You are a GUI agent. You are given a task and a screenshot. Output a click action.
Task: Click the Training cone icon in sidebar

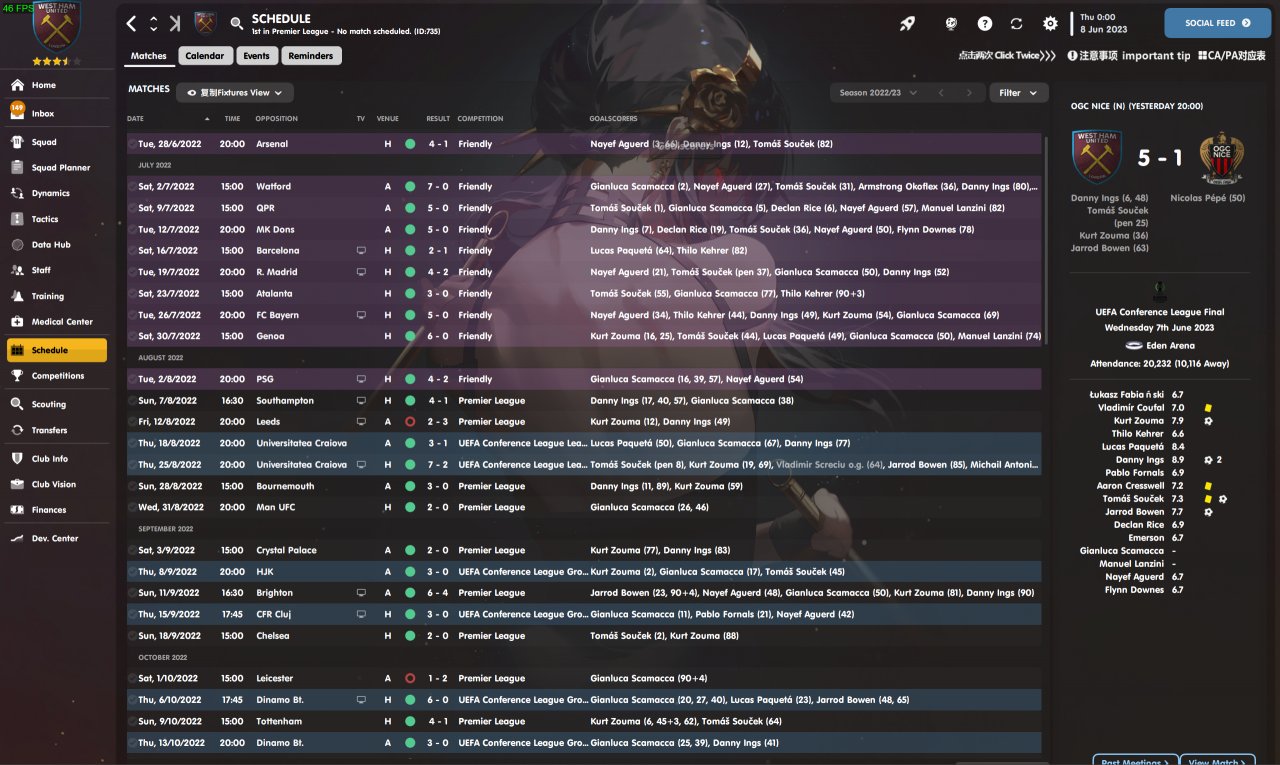pos(17,296)
